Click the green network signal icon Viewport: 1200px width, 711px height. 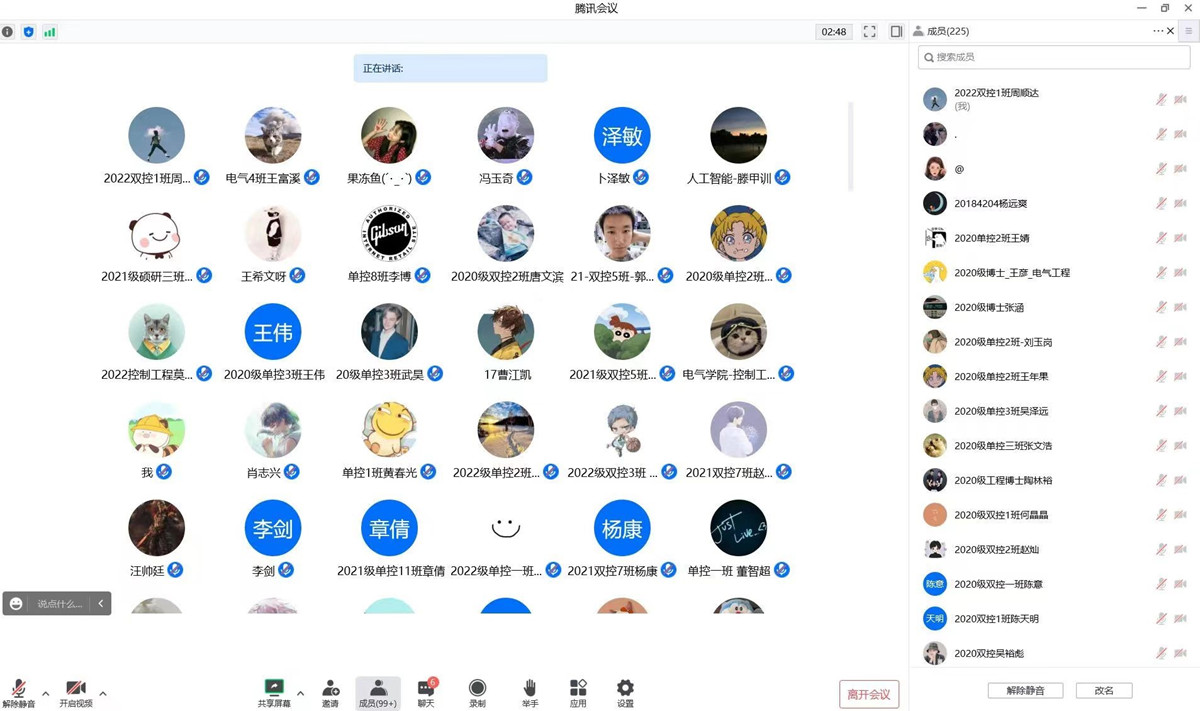pyautogui.click(x=49, y=32)
